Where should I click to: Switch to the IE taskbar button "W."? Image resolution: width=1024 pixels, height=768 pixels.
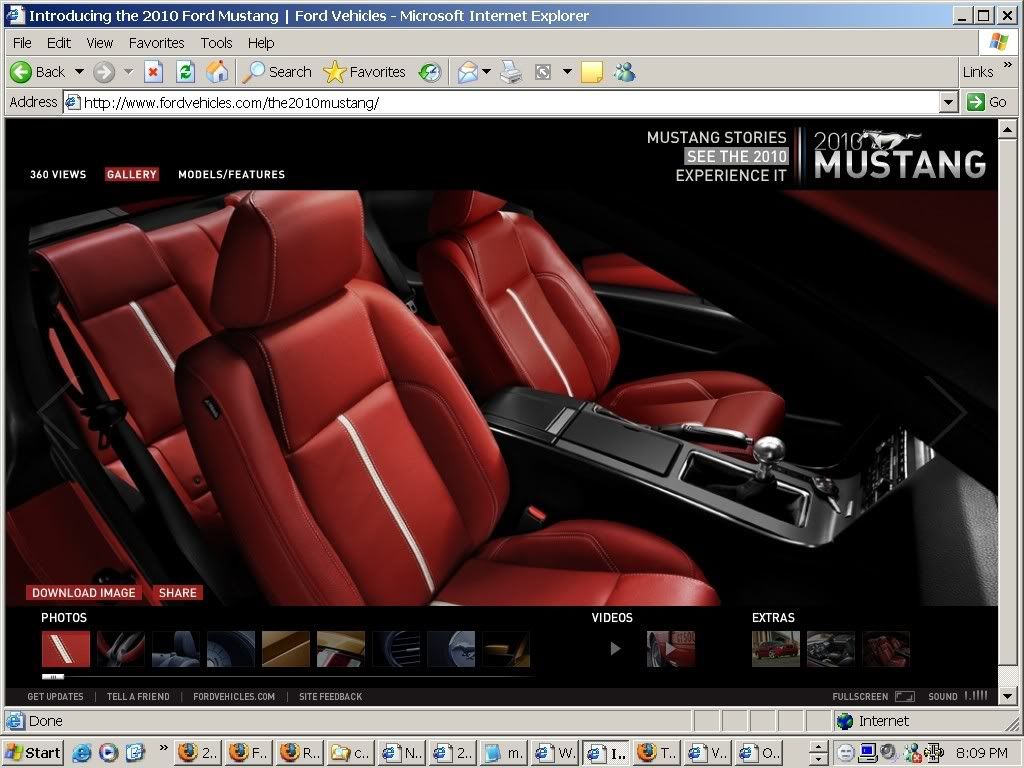click(554, 752)
